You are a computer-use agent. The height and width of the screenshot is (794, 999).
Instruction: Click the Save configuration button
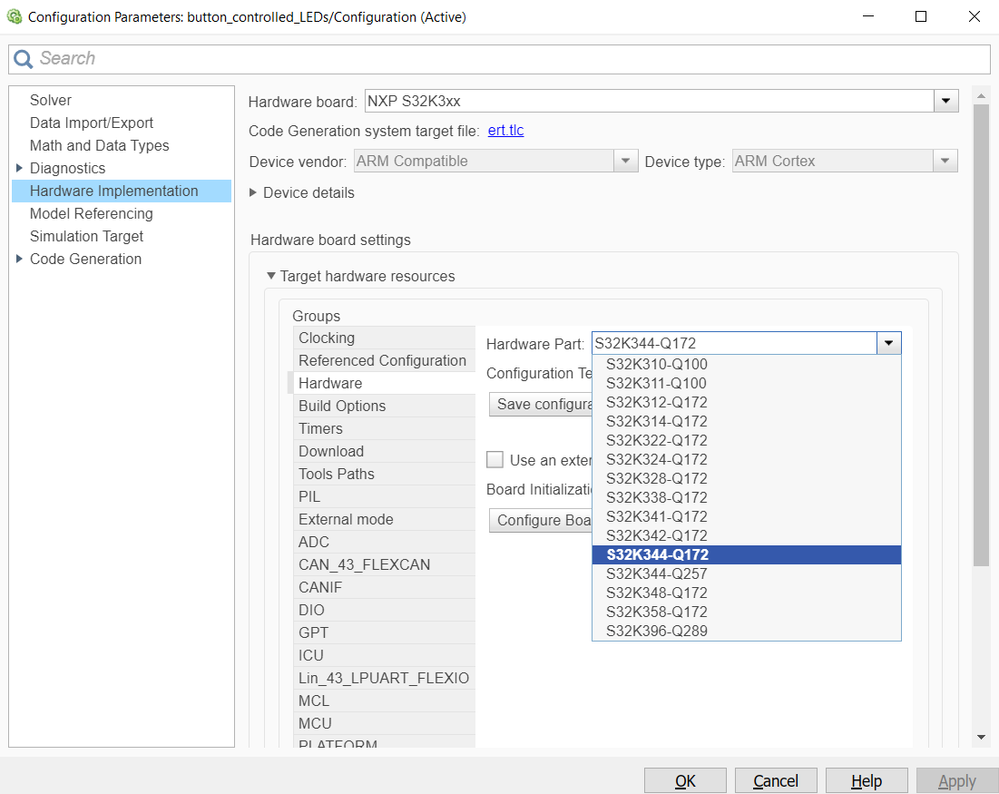541,405
